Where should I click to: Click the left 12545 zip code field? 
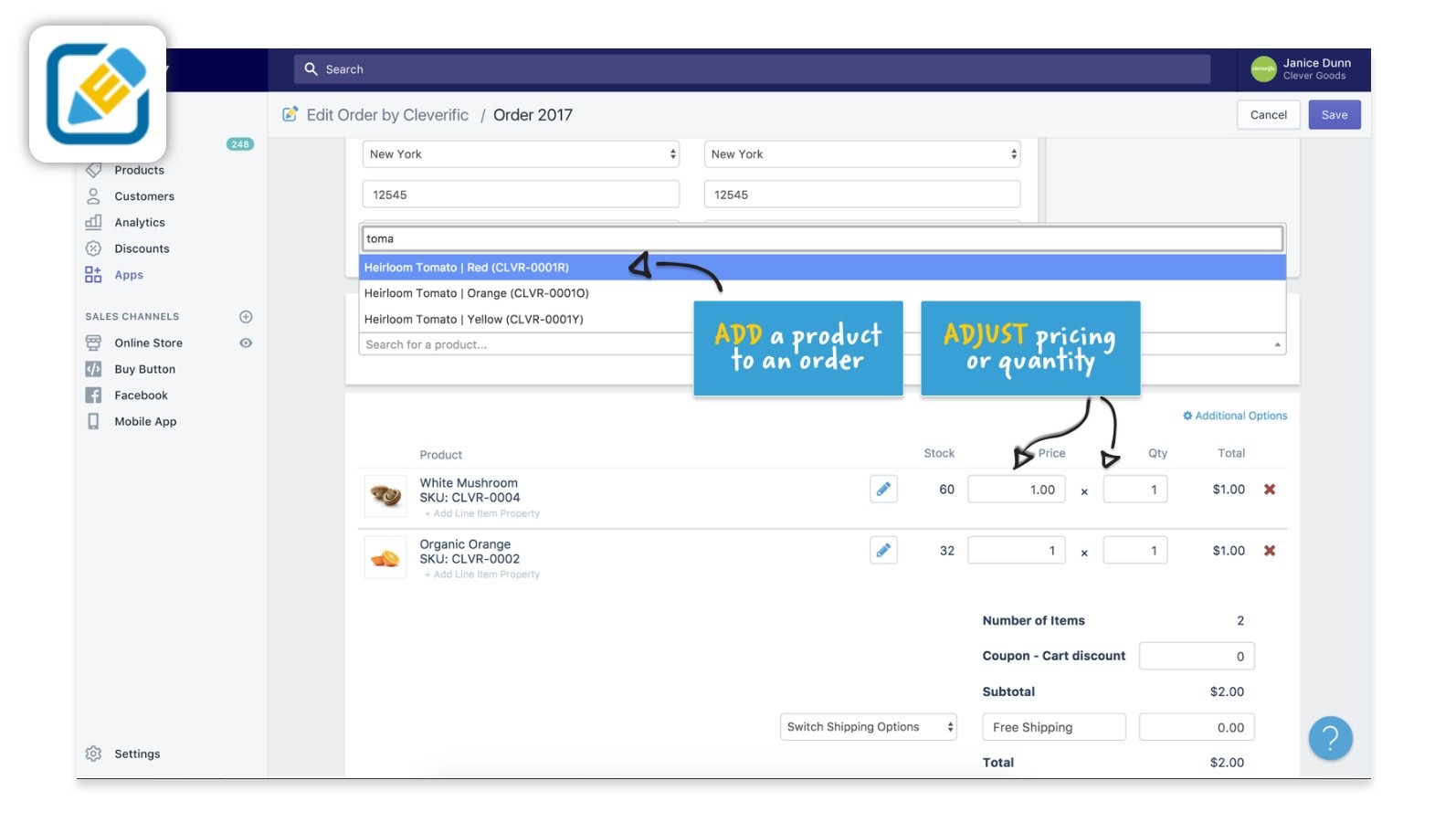(x=521, y=195)
